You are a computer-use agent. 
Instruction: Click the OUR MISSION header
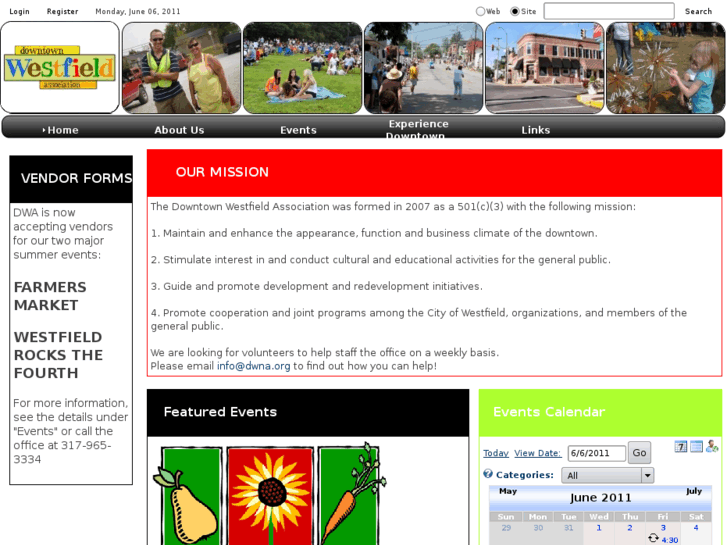point(434,173)
